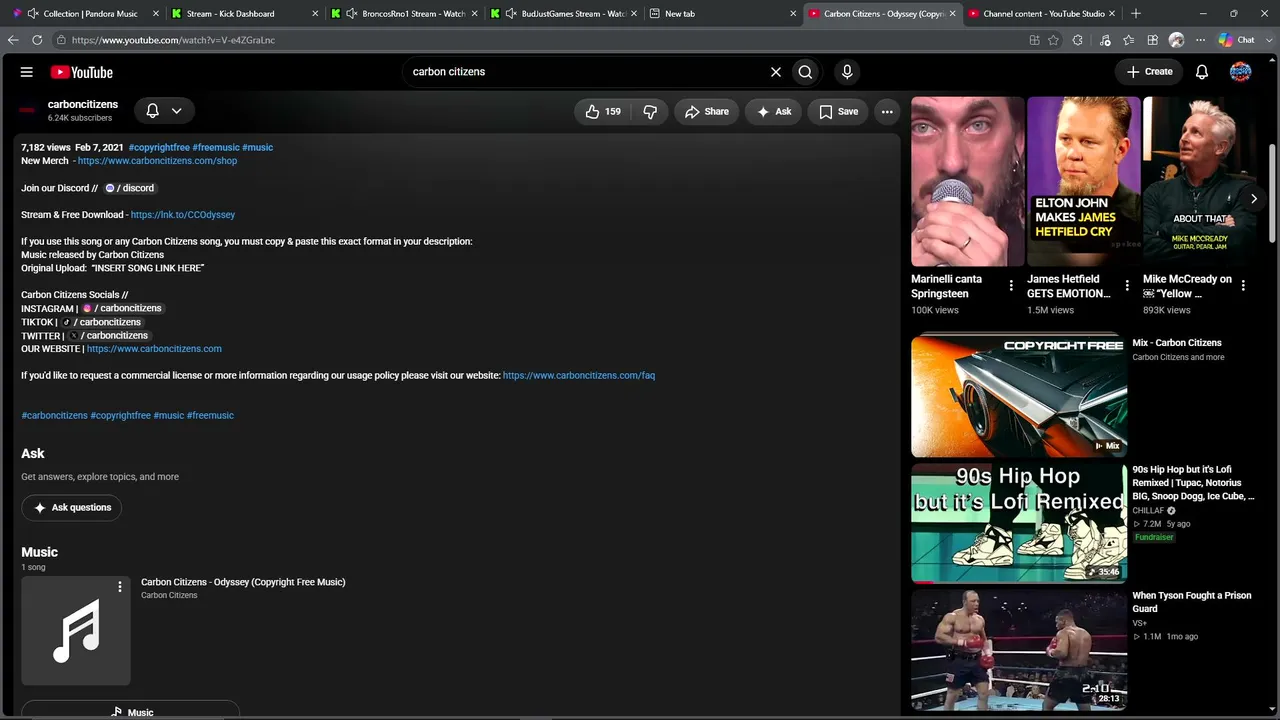
Task: Clear the search box with the X
Action: point(775,72)
